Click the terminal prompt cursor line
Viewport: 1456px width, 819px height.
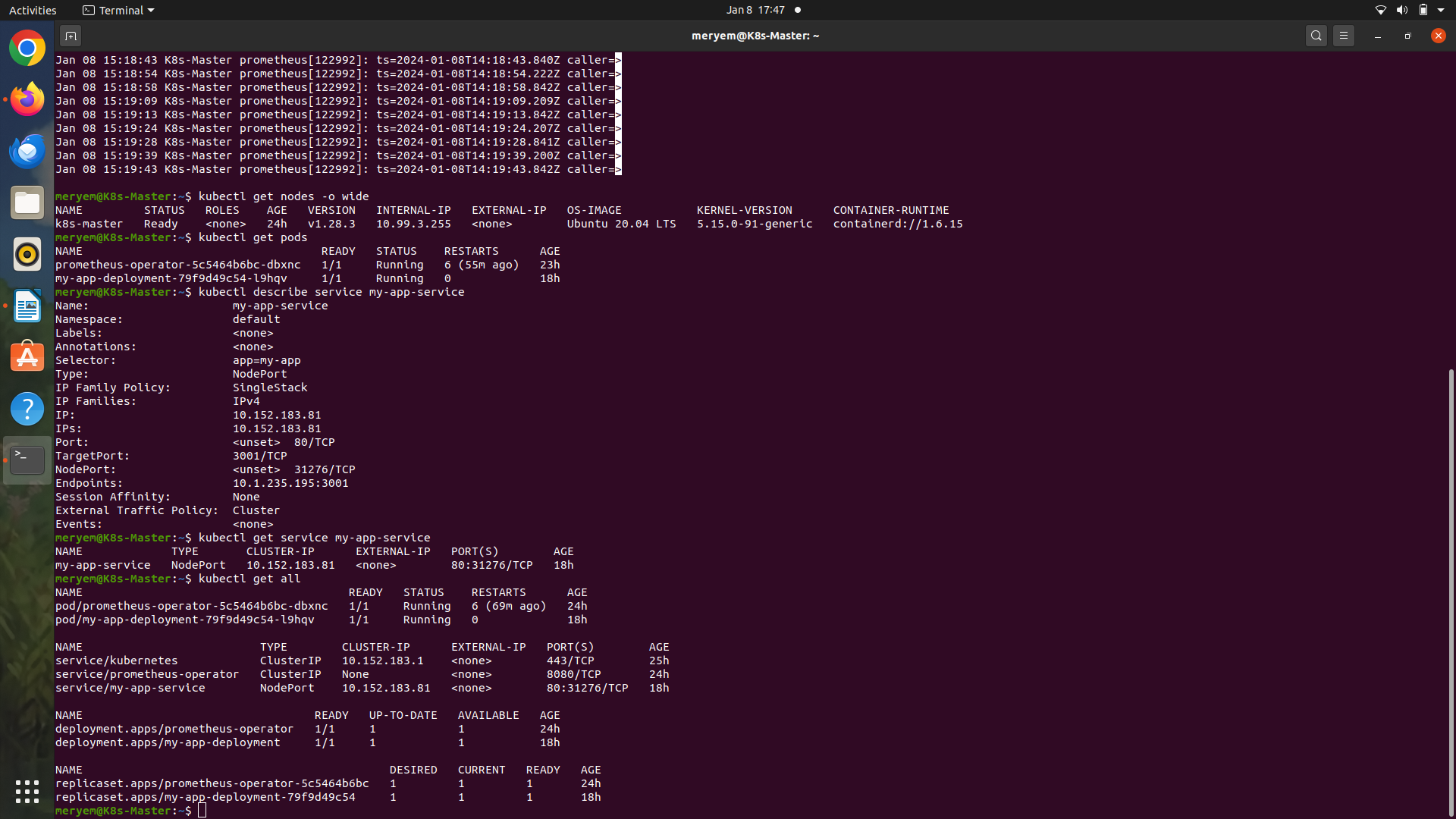(202, 811)
